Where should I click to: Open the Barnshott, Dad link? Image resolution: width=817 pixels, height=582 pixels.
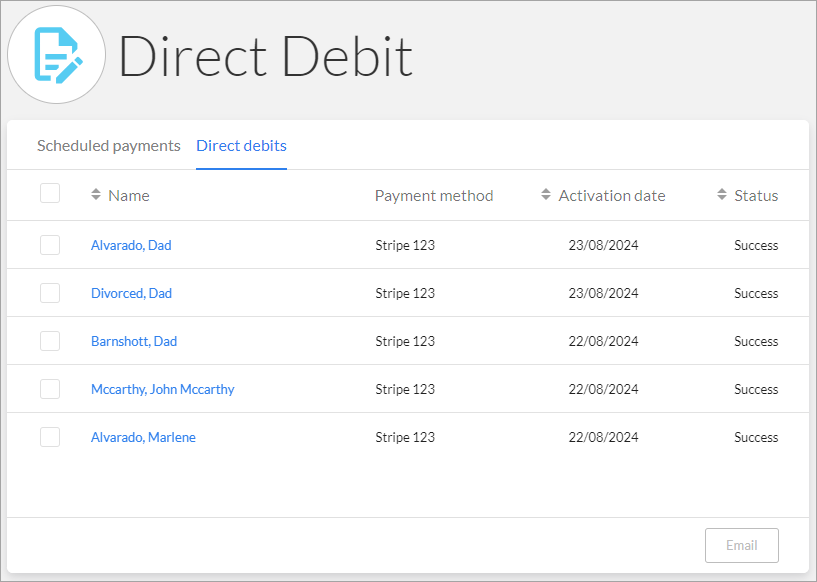[134, 341]
